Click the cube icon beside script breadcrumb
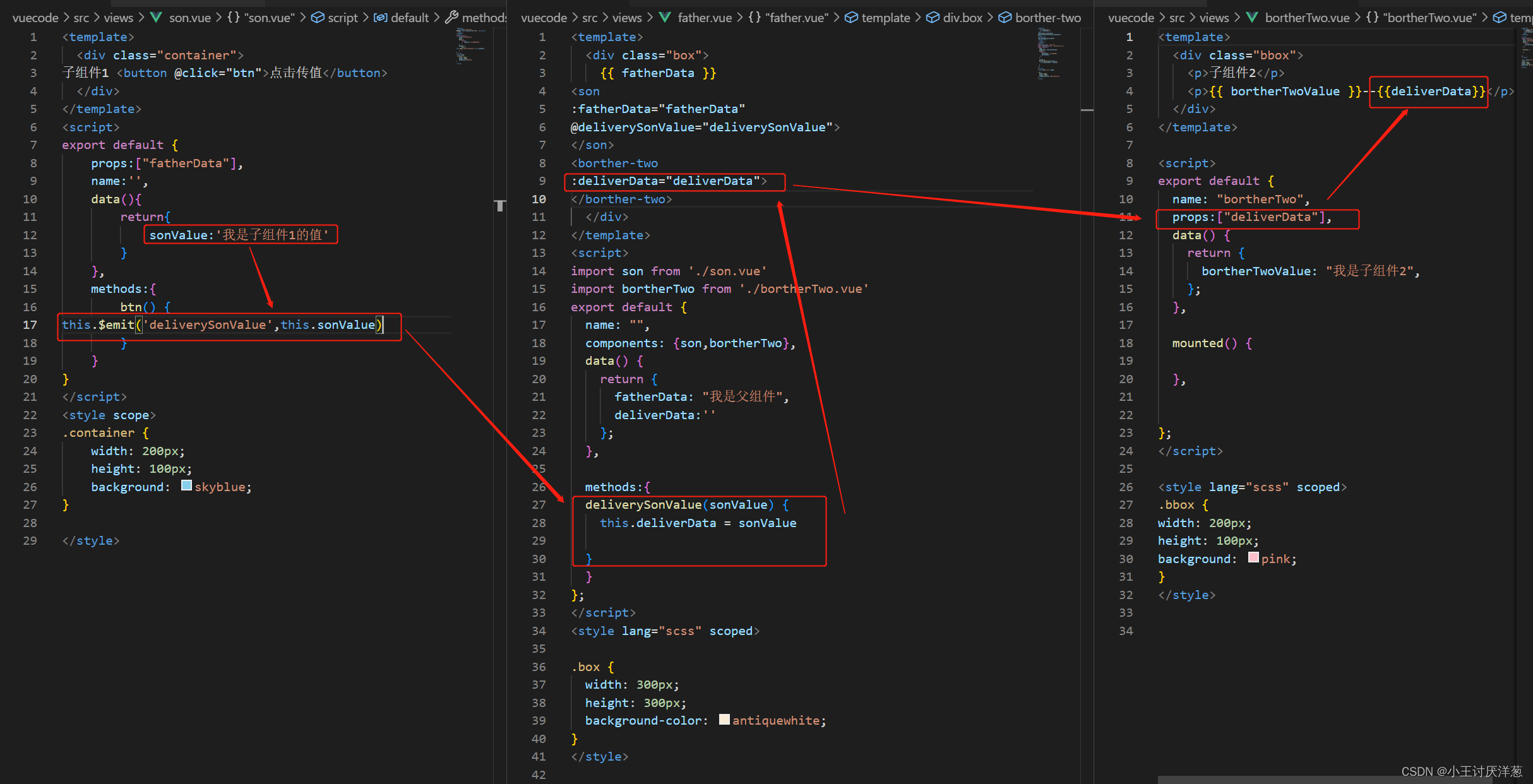This screenshot has width=1533, height=784. click(318, 18)
